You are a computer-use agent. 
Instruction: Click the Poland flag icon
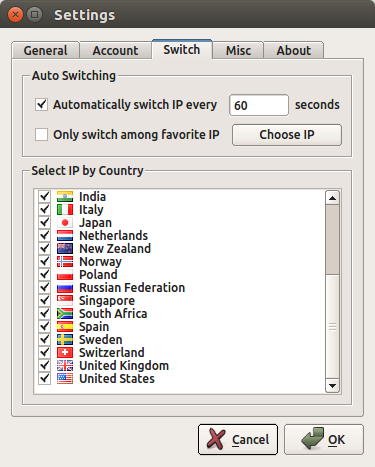pyautogui.click(x=65, y=275)
